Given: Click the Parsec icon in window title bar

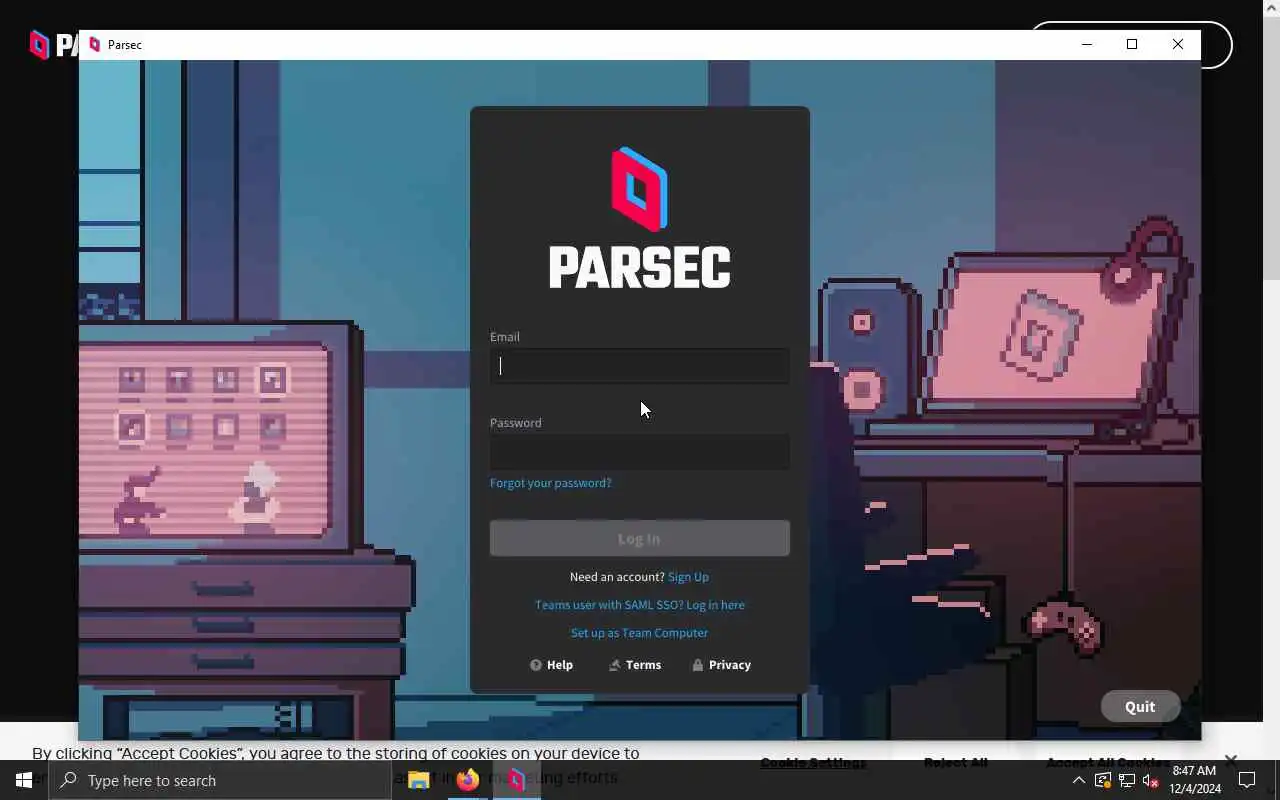Looking at the screenshot, I should tap(95, 45).
